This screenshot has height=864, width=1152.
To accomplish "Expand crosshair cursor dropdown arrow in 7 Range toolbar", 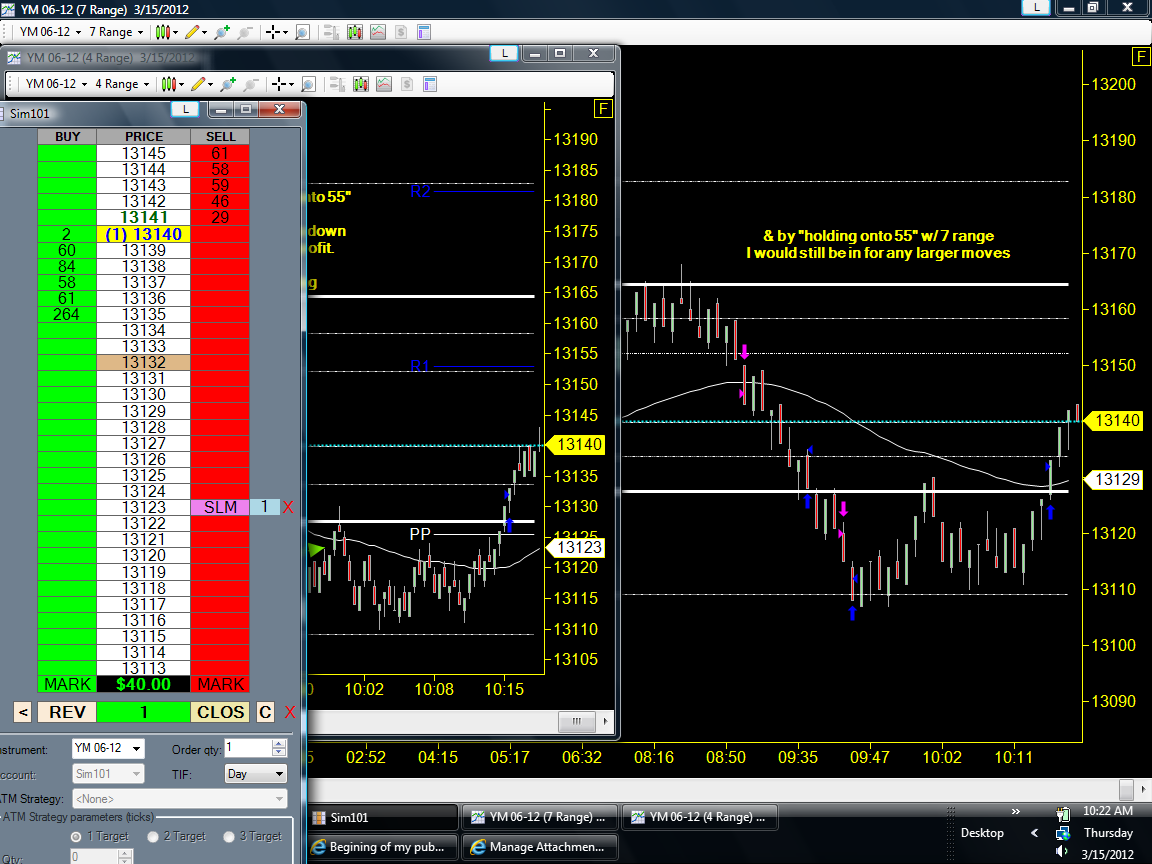I will [285, 32].
